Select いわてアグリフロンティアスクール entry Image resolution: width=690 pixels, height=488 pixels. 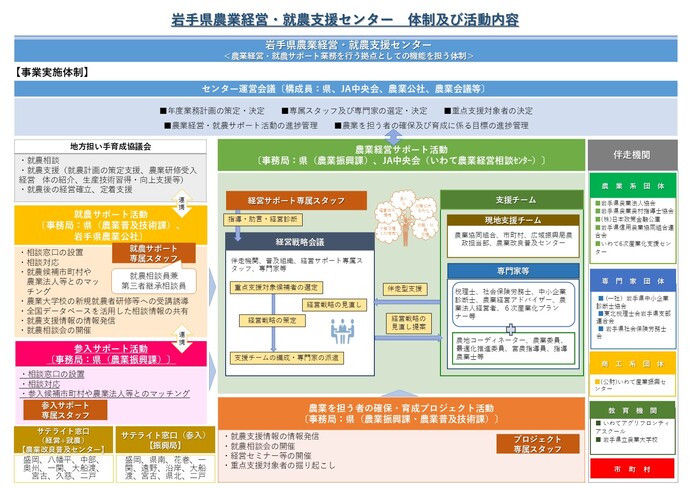(632, 427)
